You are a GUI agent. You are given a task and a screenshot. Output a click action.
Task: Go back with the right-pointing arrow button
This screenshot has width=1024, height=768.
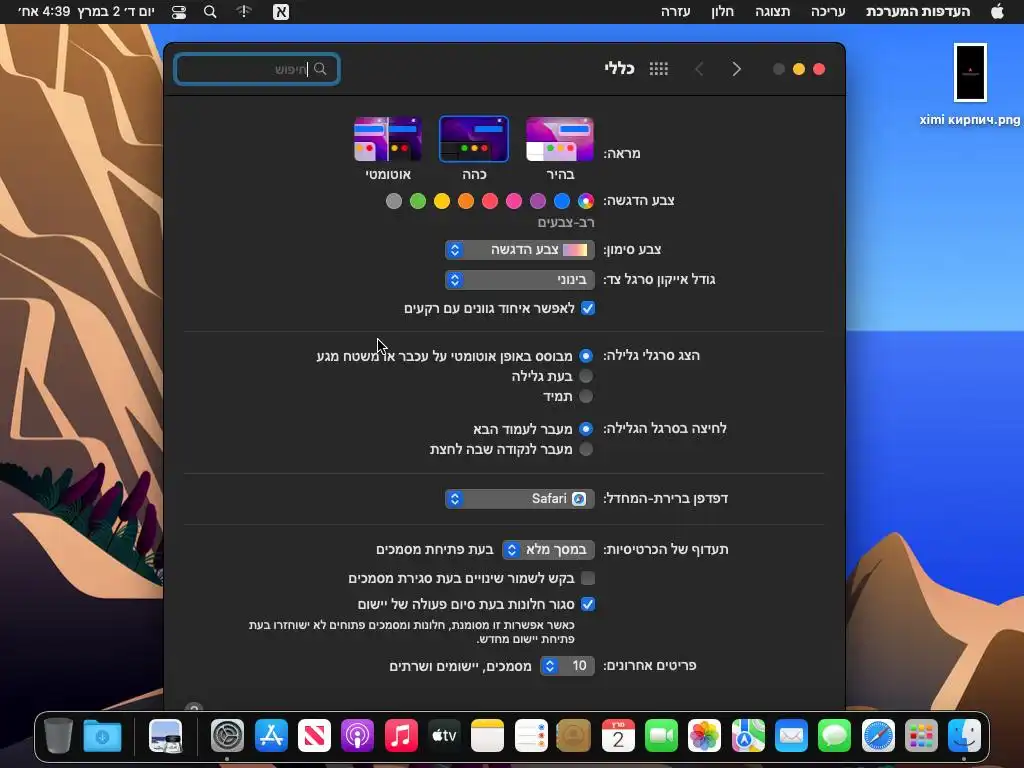(x=737, y=69)
